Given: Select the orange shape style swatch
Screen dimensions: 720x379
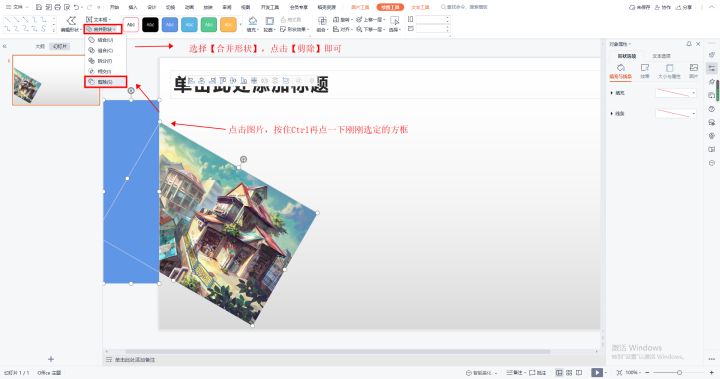Looking at the screenshot, I should 228,25.
